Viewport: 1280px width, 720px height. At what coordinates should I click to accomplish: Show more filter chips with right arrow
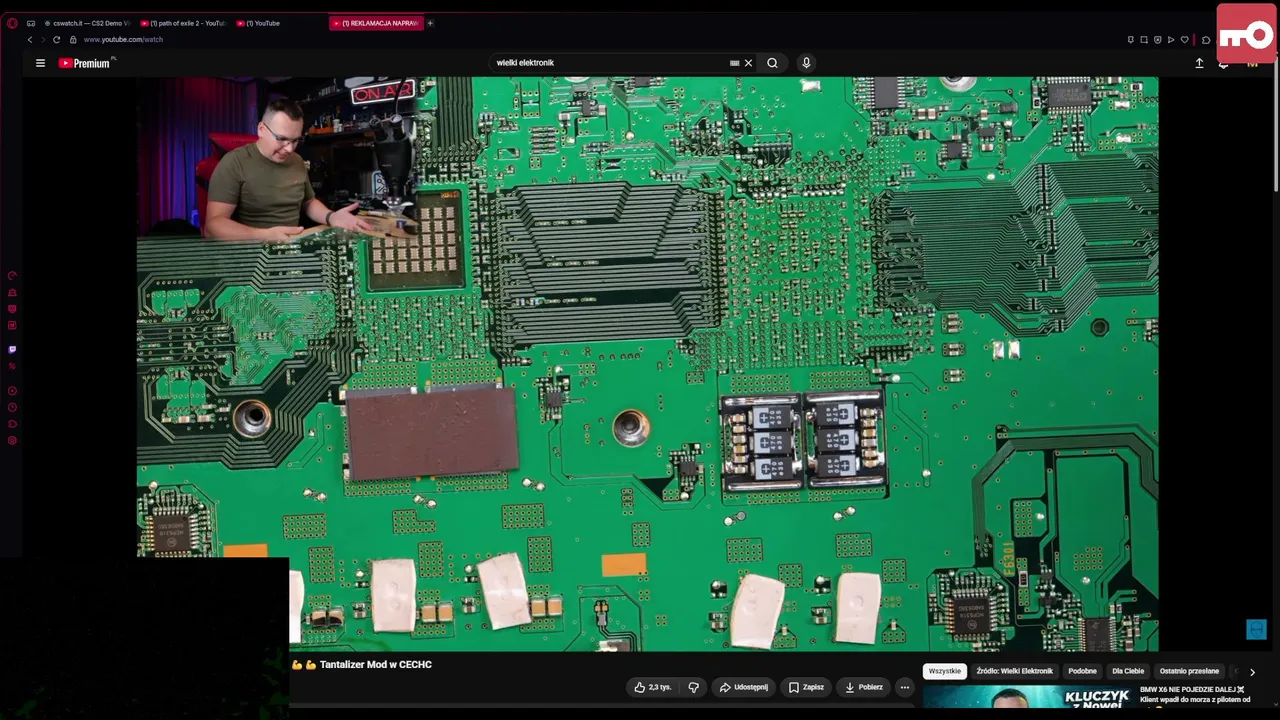tap(1252, 672)
